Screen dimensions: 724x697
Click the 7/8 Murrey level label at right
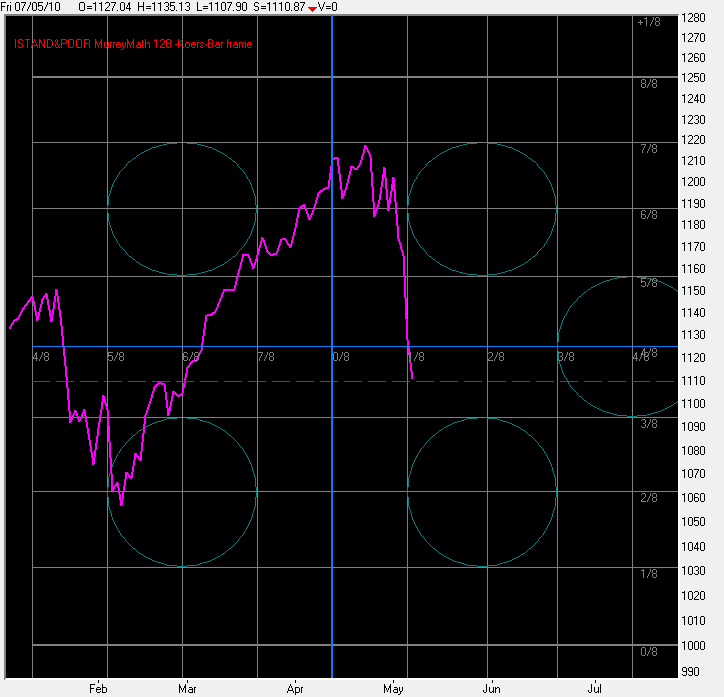(x=649, y=149)
